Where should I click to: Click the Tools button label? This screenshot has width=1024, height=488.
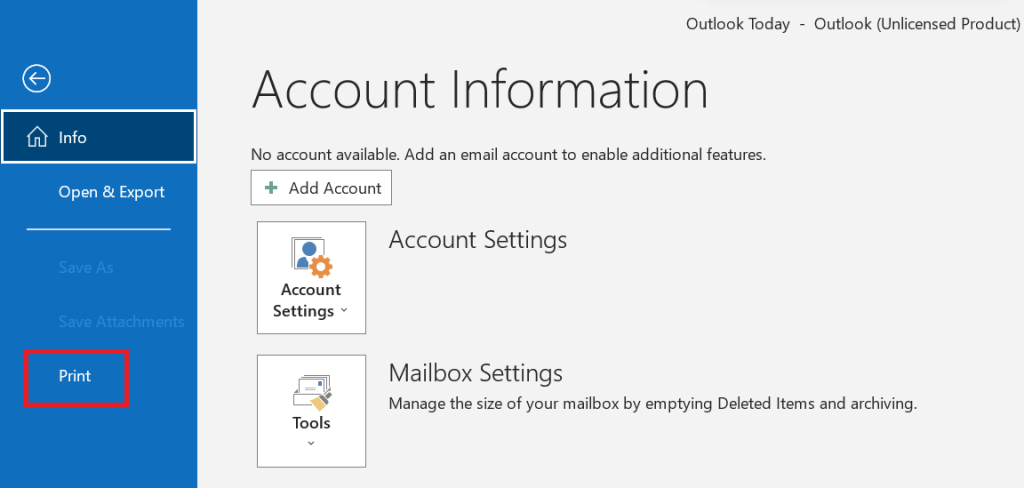311,423
